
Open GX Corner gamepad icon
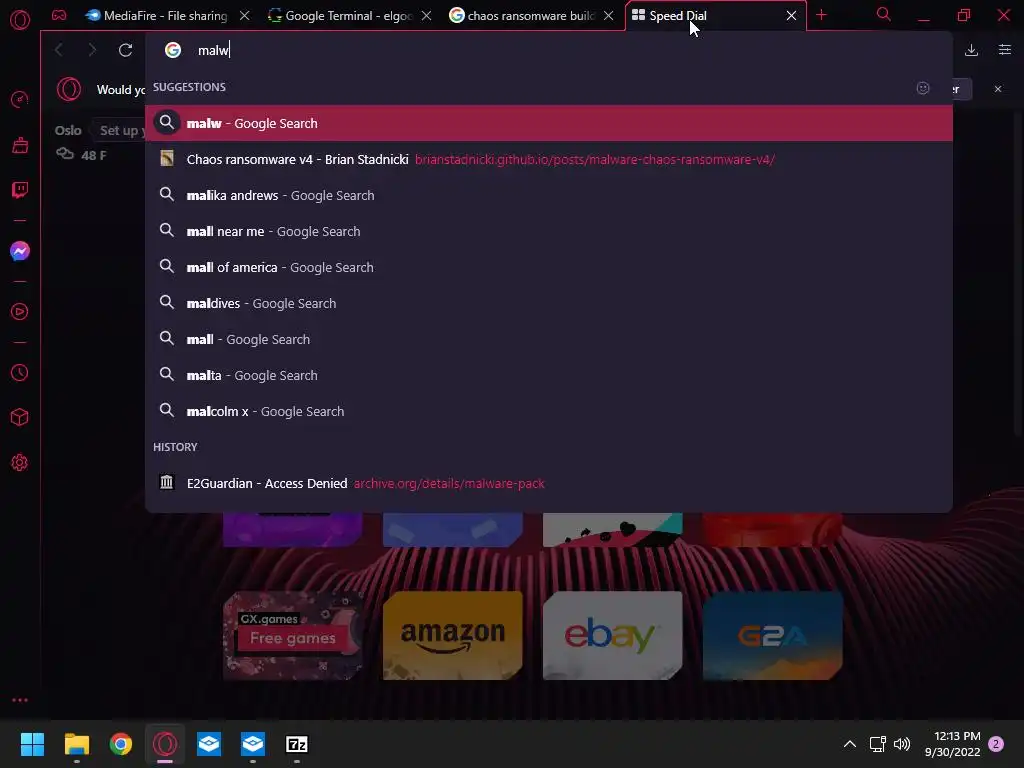coord(59,16)
